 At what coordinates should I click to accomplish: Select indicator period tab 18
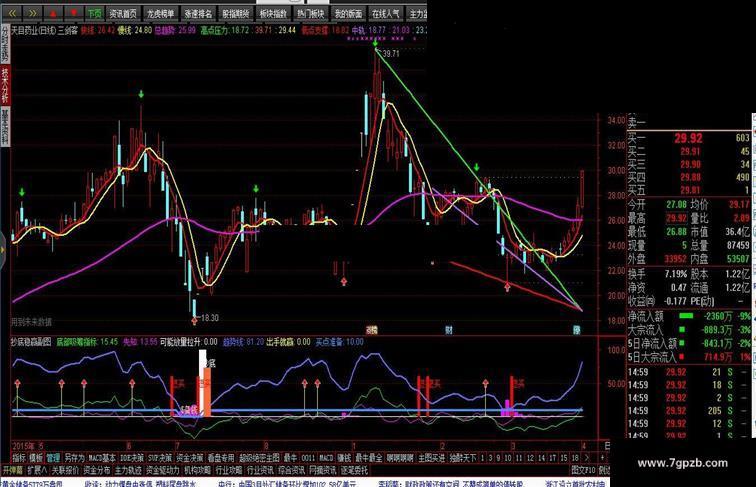pyautogui.click(x=575, y=458)
